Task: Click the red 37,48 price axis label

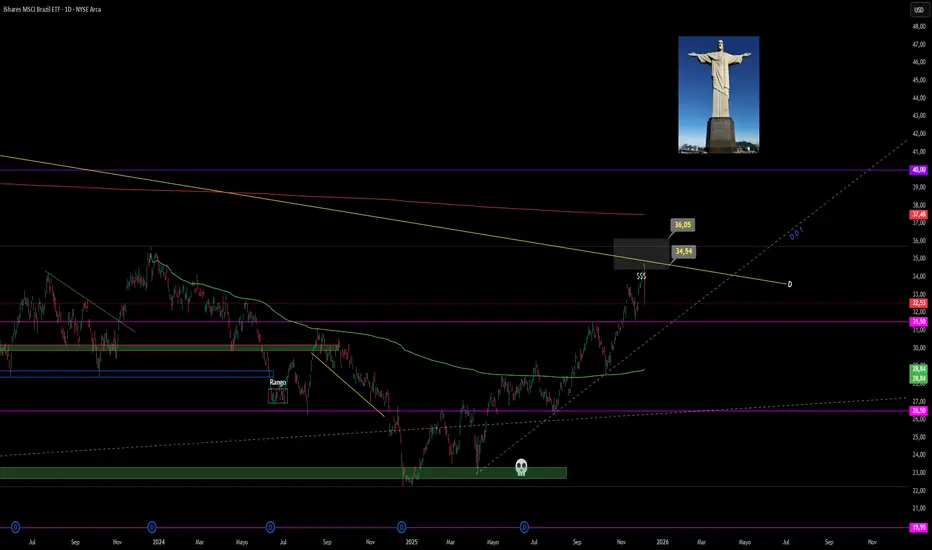Action: 918,214
